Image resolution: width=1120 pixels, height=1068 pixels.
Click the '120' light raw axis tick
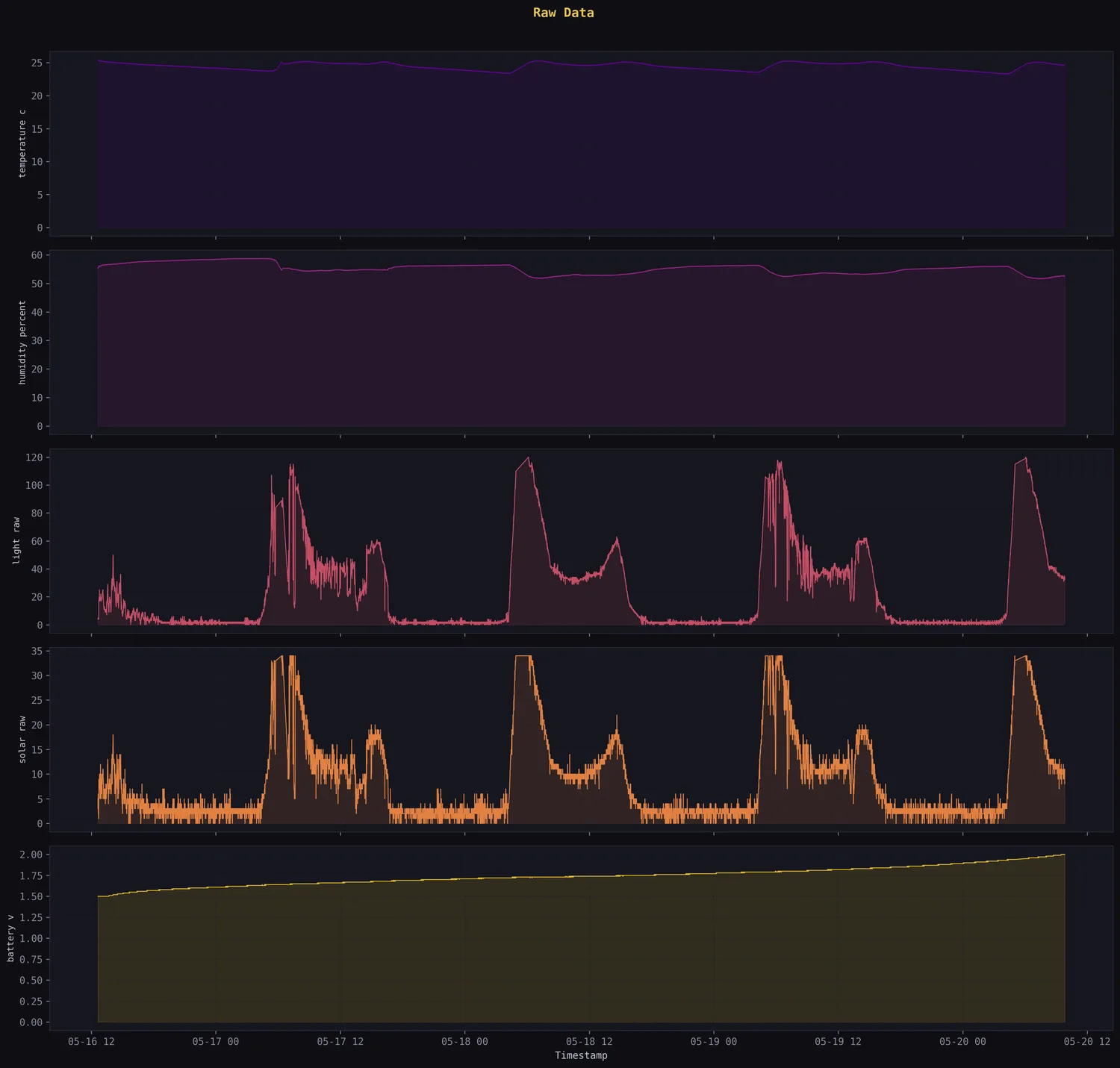34,457
